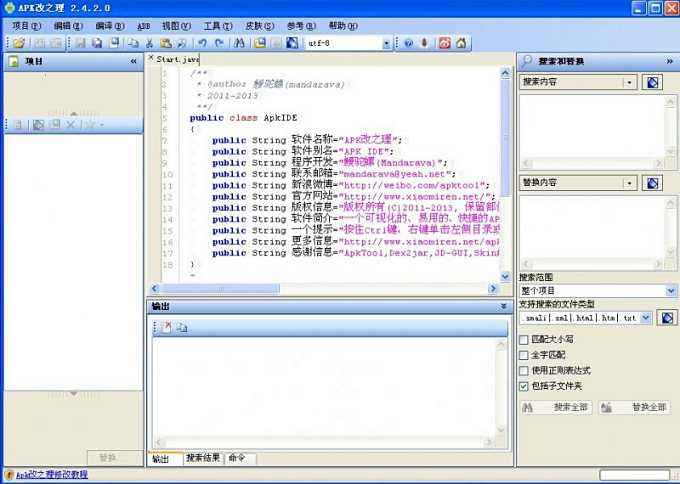Click the Redo arrow icon
The image size is (680, 484).
[219, 43]
